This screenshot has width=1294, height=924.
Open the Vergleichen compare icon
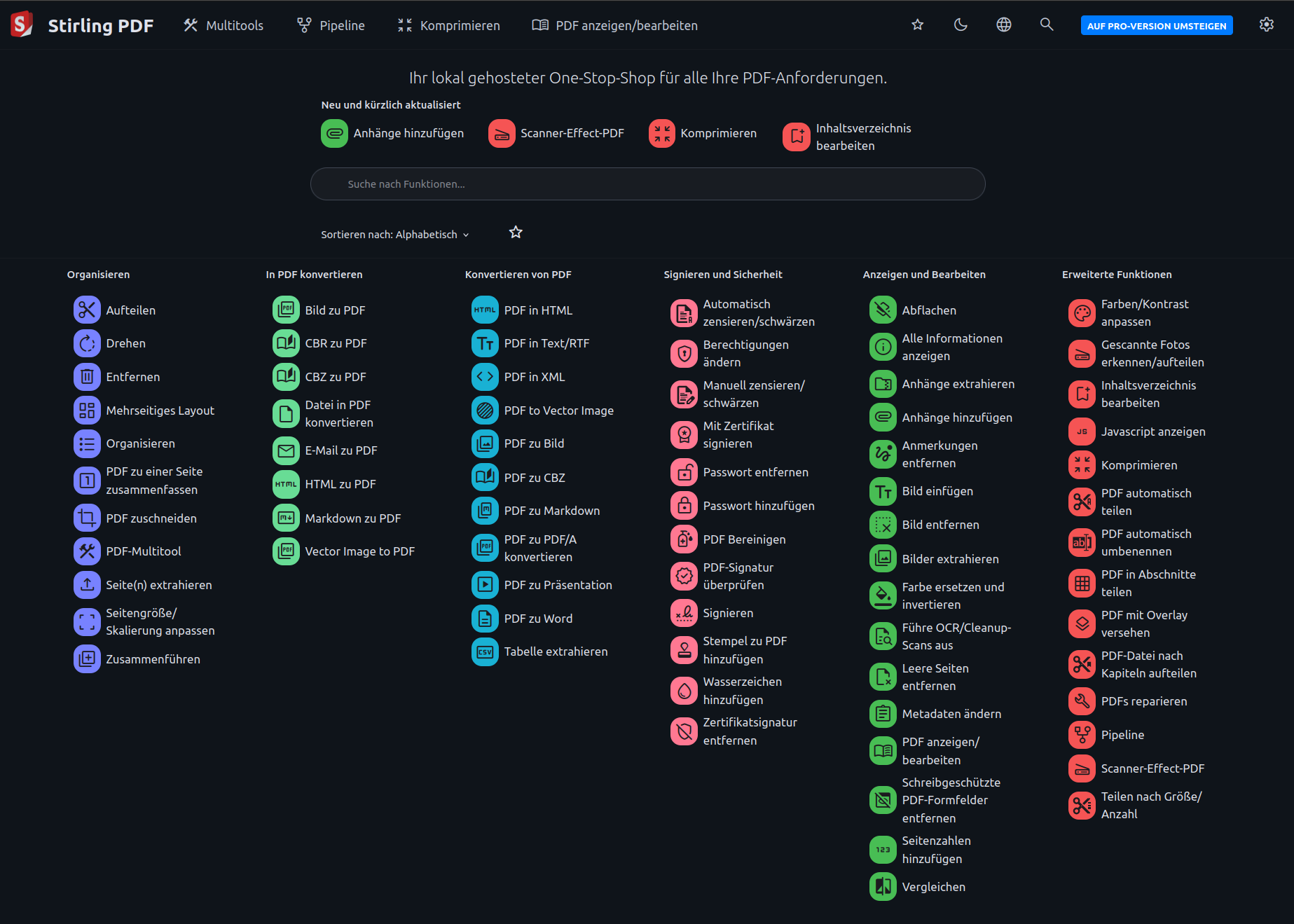pos(883,887)
